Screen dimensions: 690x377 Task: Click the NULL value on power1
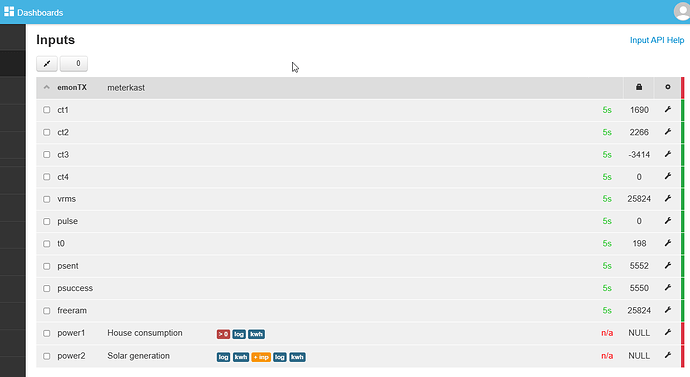coord(639,333)
